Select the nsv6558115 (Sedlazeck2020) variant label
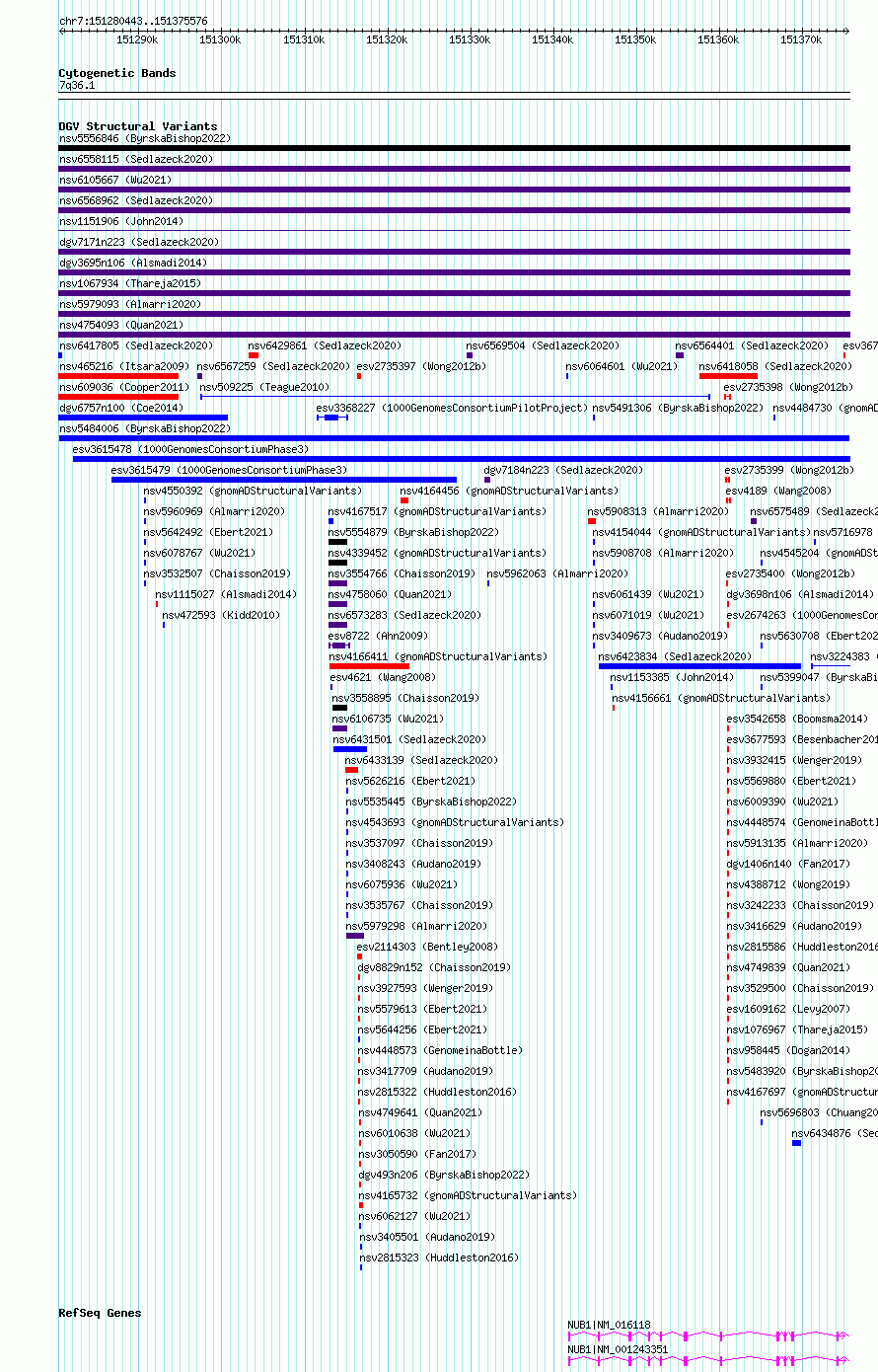Screen dimensions: 878x1372 click(x=136, y=160)
